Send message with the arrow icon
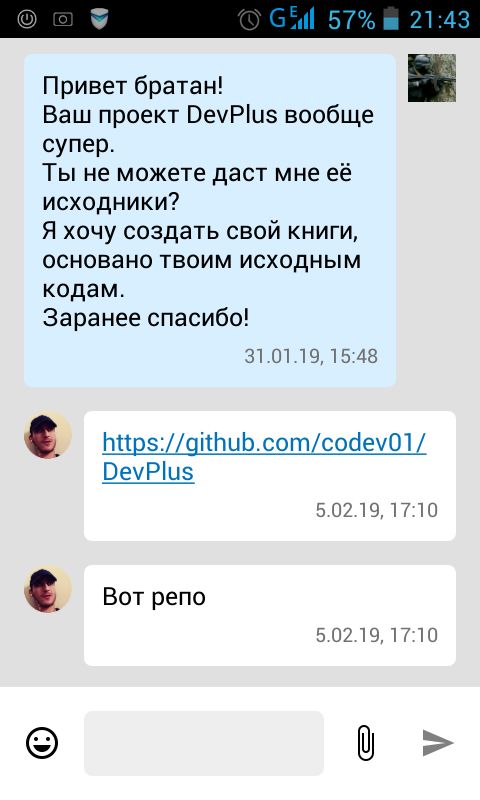Viewport: 480px width, 800px height. click(x=438, y=743)
